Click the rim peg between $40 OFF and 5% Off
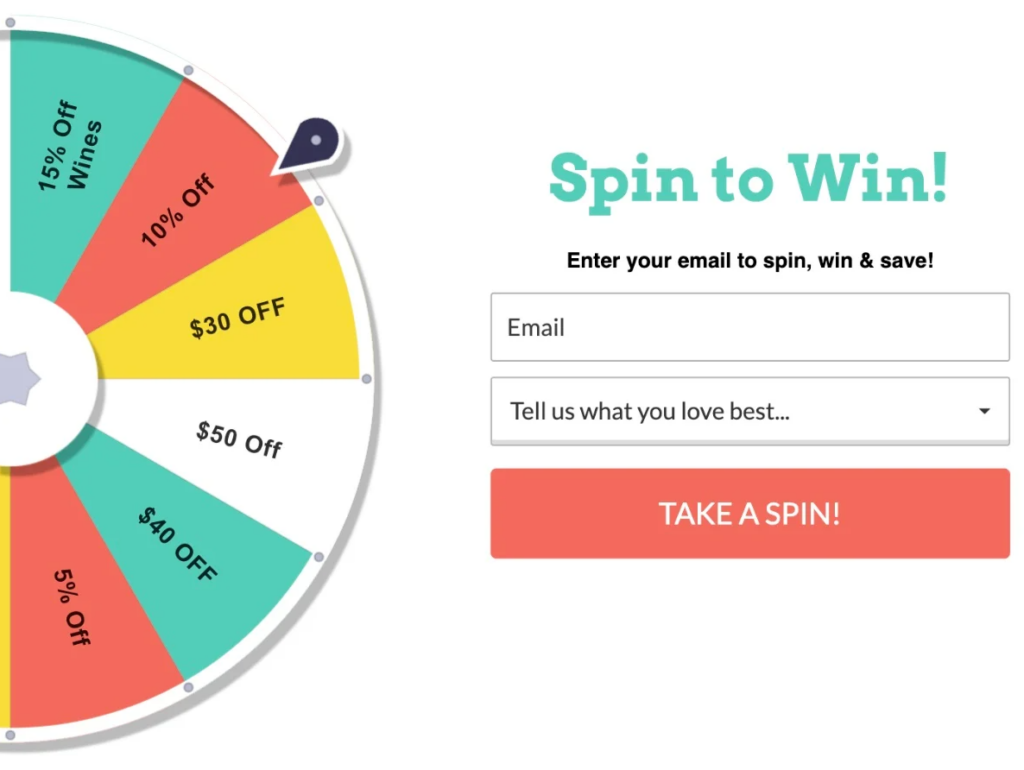Viewport: 1024px width, 770px height. (188, 687)
